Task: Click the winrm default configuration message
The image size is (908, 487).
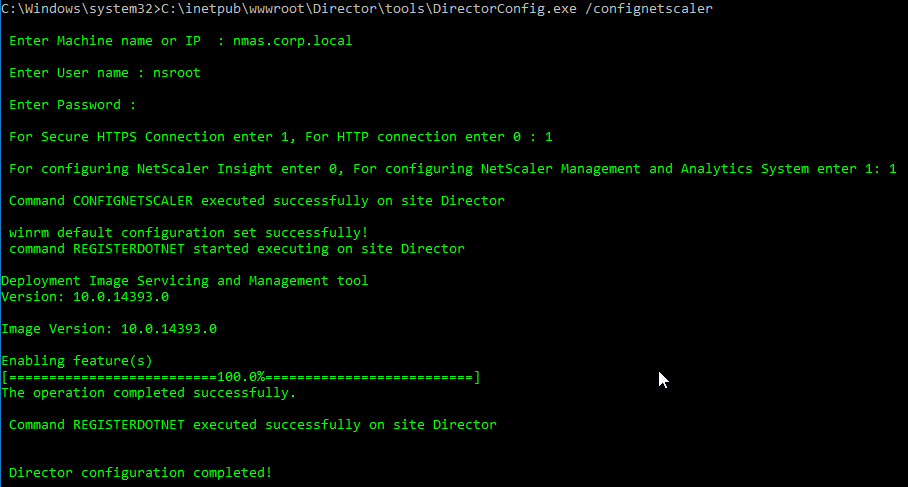Action: click(x=188, y=232)
